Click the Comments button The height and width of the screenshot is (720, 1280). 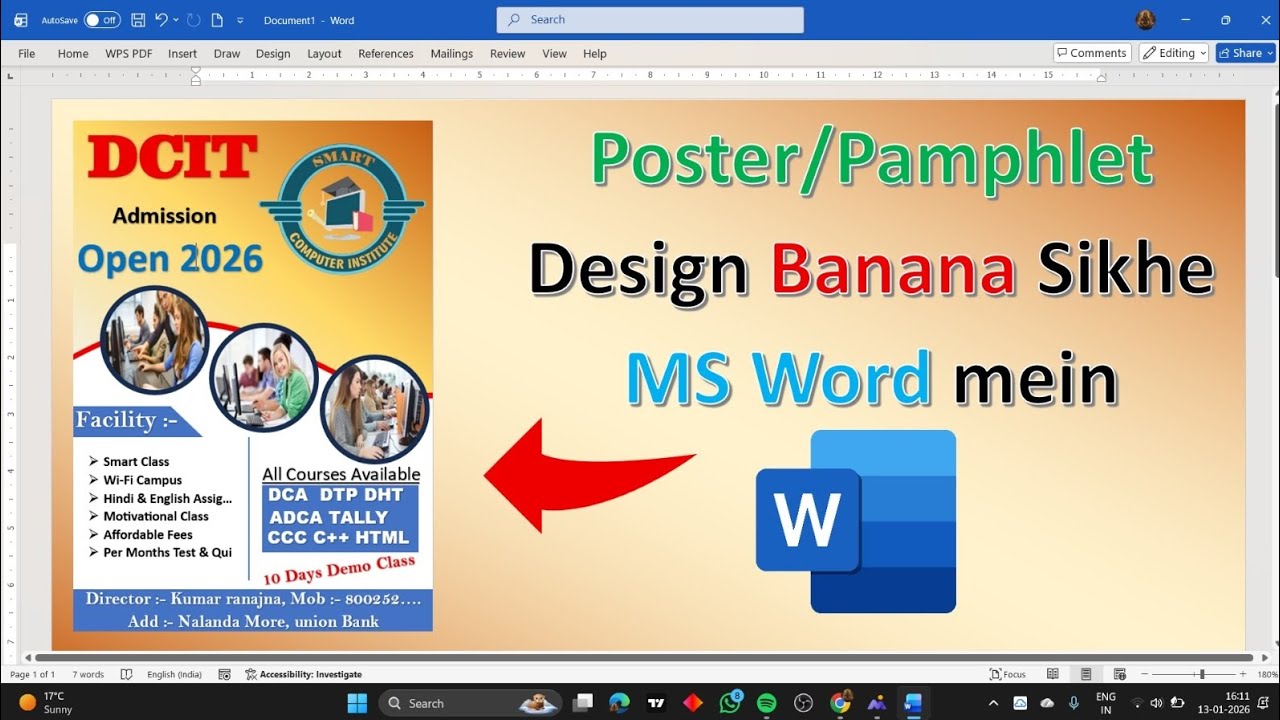pyautogui.click(x=1092, y=53)
